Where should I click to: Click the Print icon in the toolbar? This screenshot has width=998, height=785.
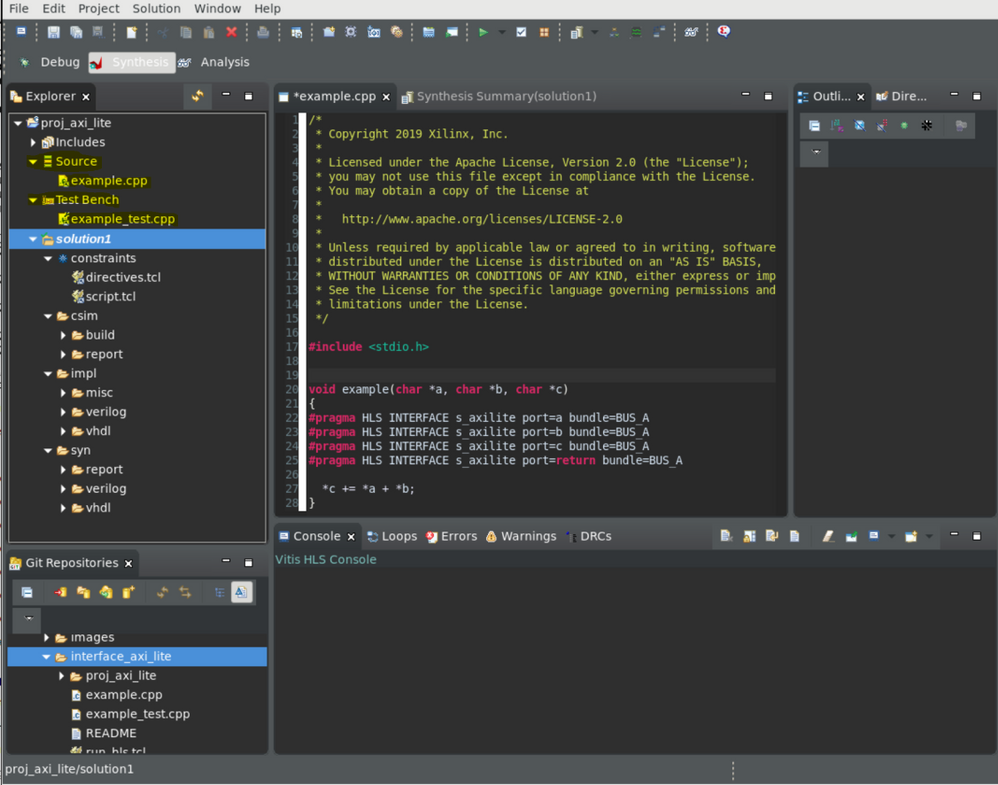tap(263, 32)
